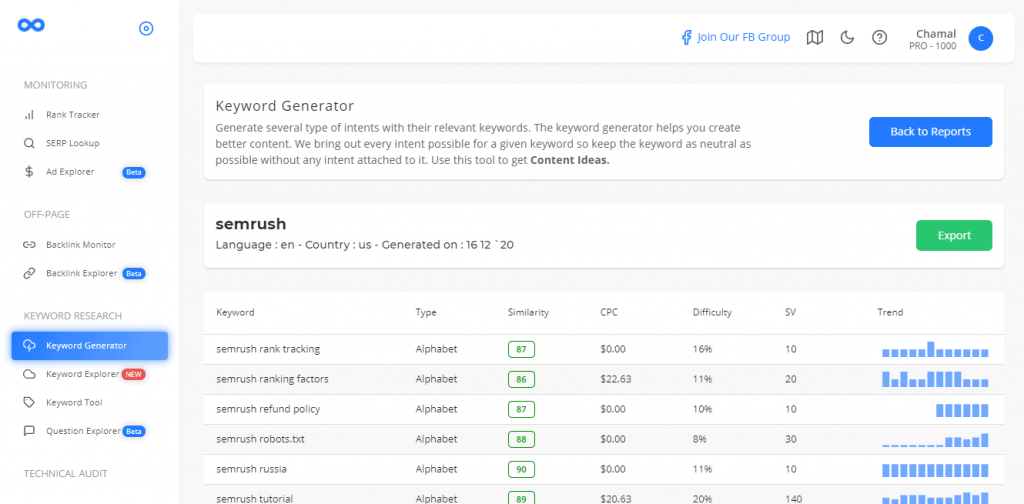1024x504 pixels.
Task: Sort by Similarity column header
Action: pyautogui.click(x=528, y=313)
